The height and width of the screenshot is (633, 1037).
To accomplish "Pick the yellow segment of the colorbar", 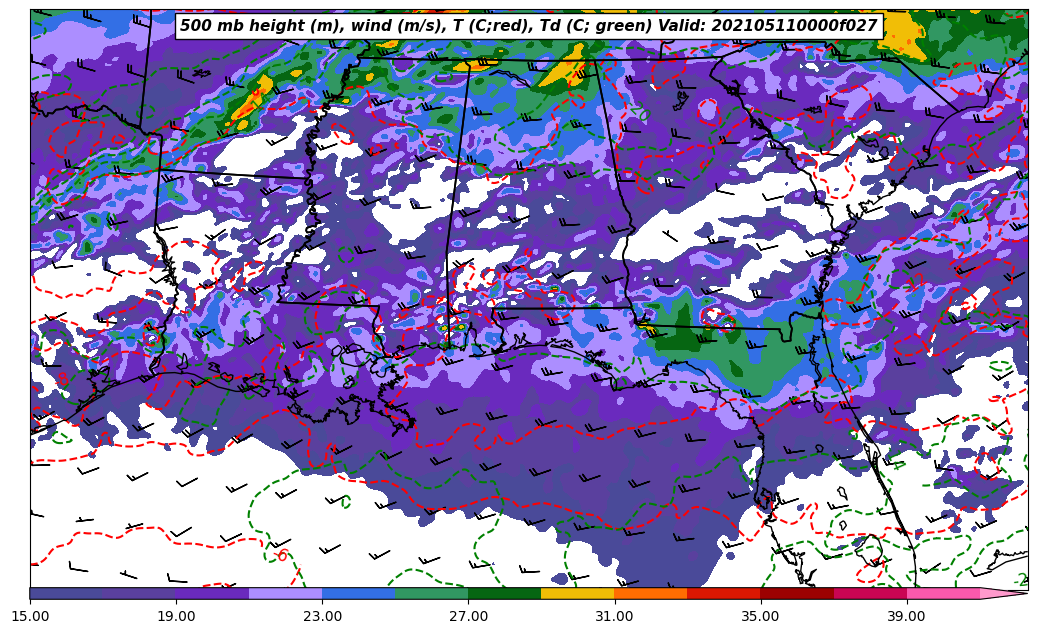I will (x=577, y=593).
